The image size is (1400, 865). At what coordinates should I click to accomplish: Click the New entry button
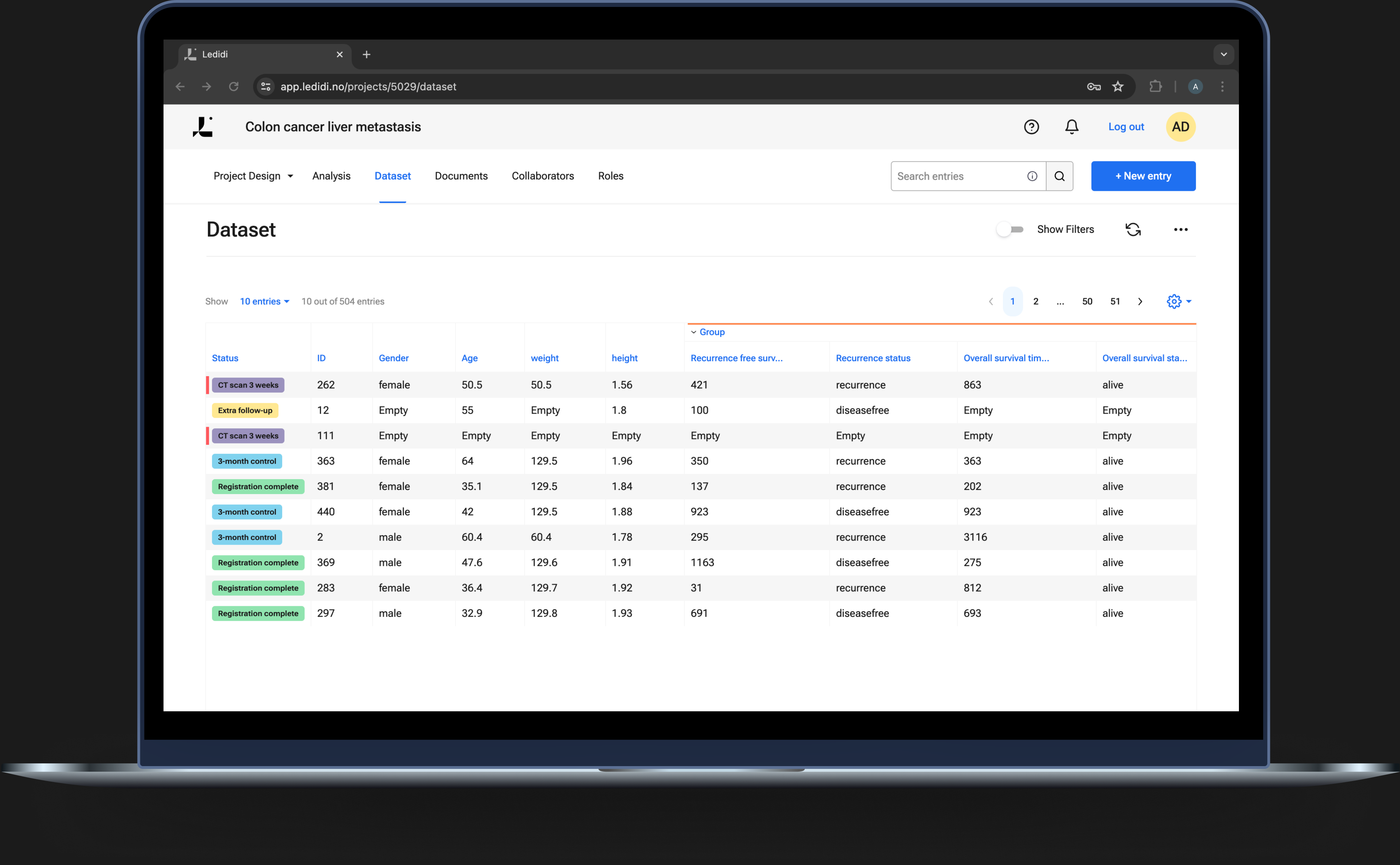click(x=1142, y=176)
